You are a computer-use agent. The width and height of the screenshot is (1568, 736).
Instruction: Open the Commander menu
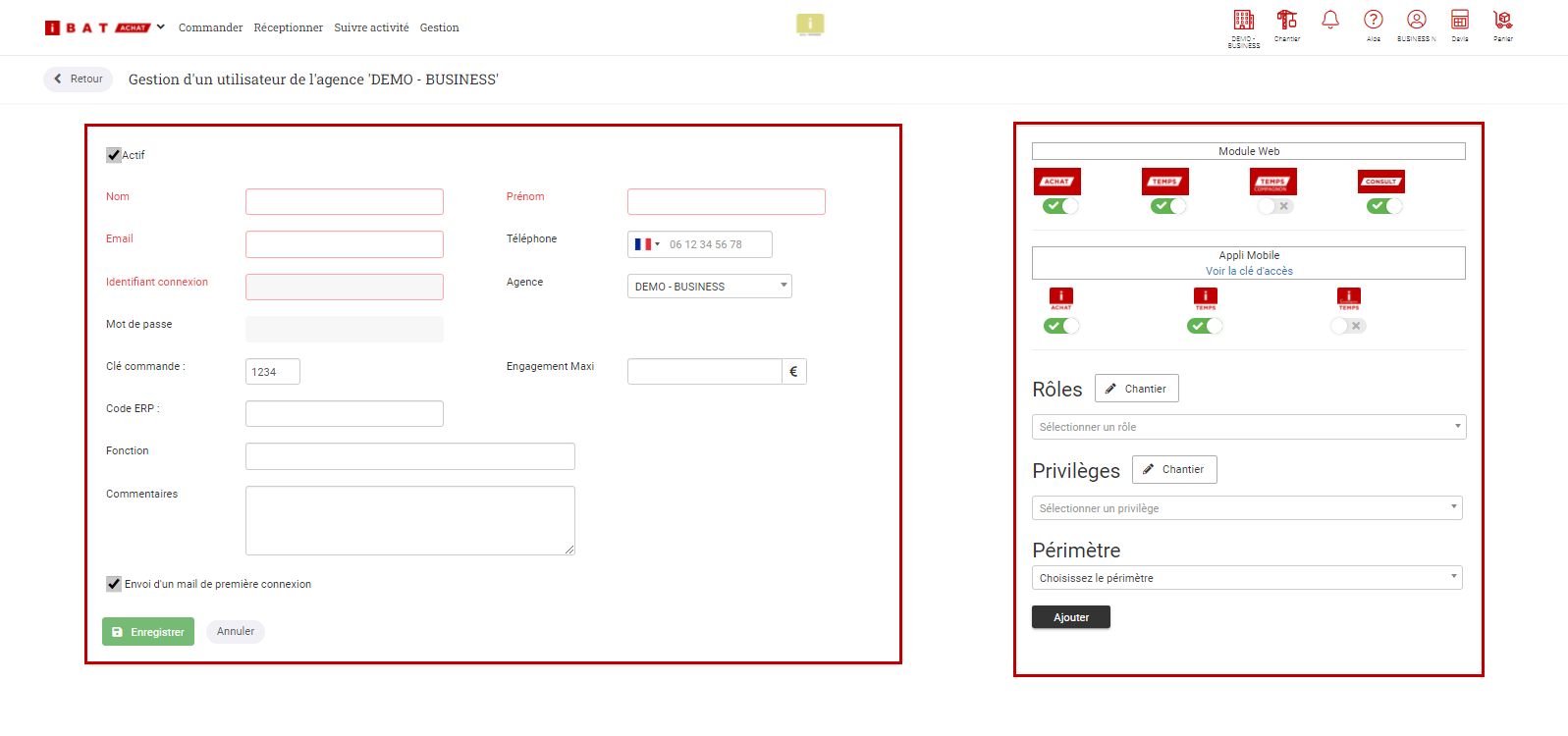[210, 27]
